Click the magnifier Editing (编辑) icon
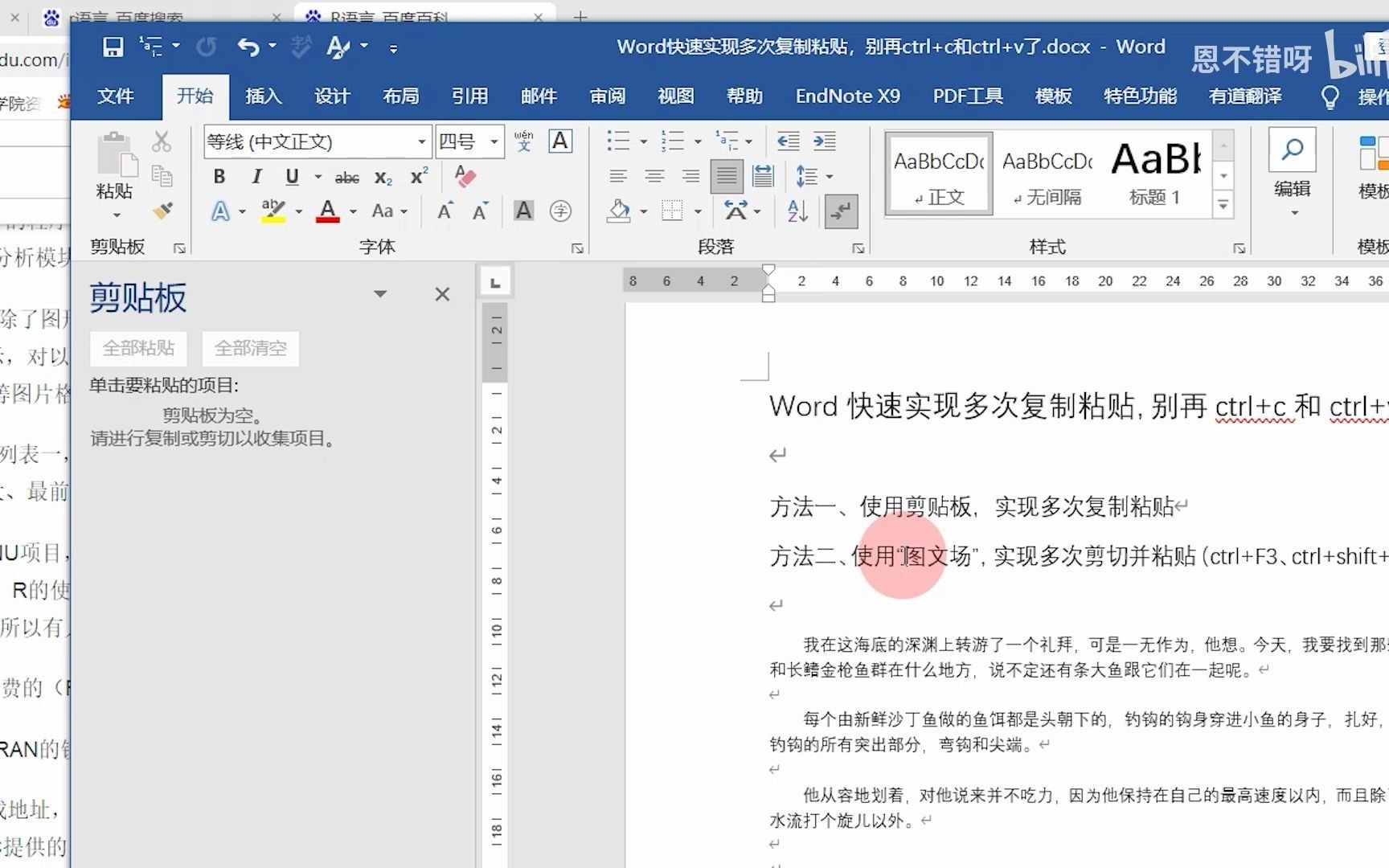 pyautogui.click(x=1293, y=149)
